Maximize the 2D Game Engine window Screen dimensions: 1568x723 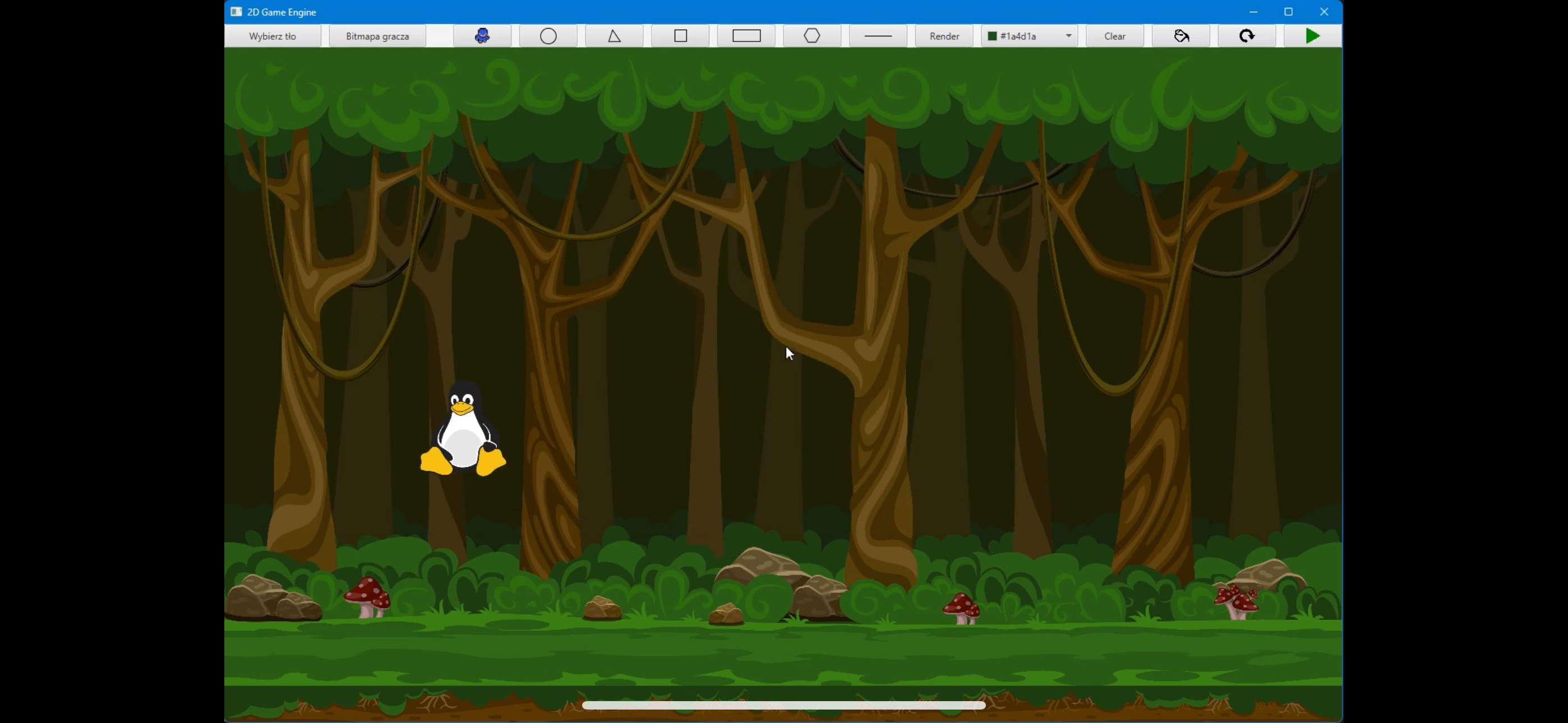click(x=1288, y=12)
